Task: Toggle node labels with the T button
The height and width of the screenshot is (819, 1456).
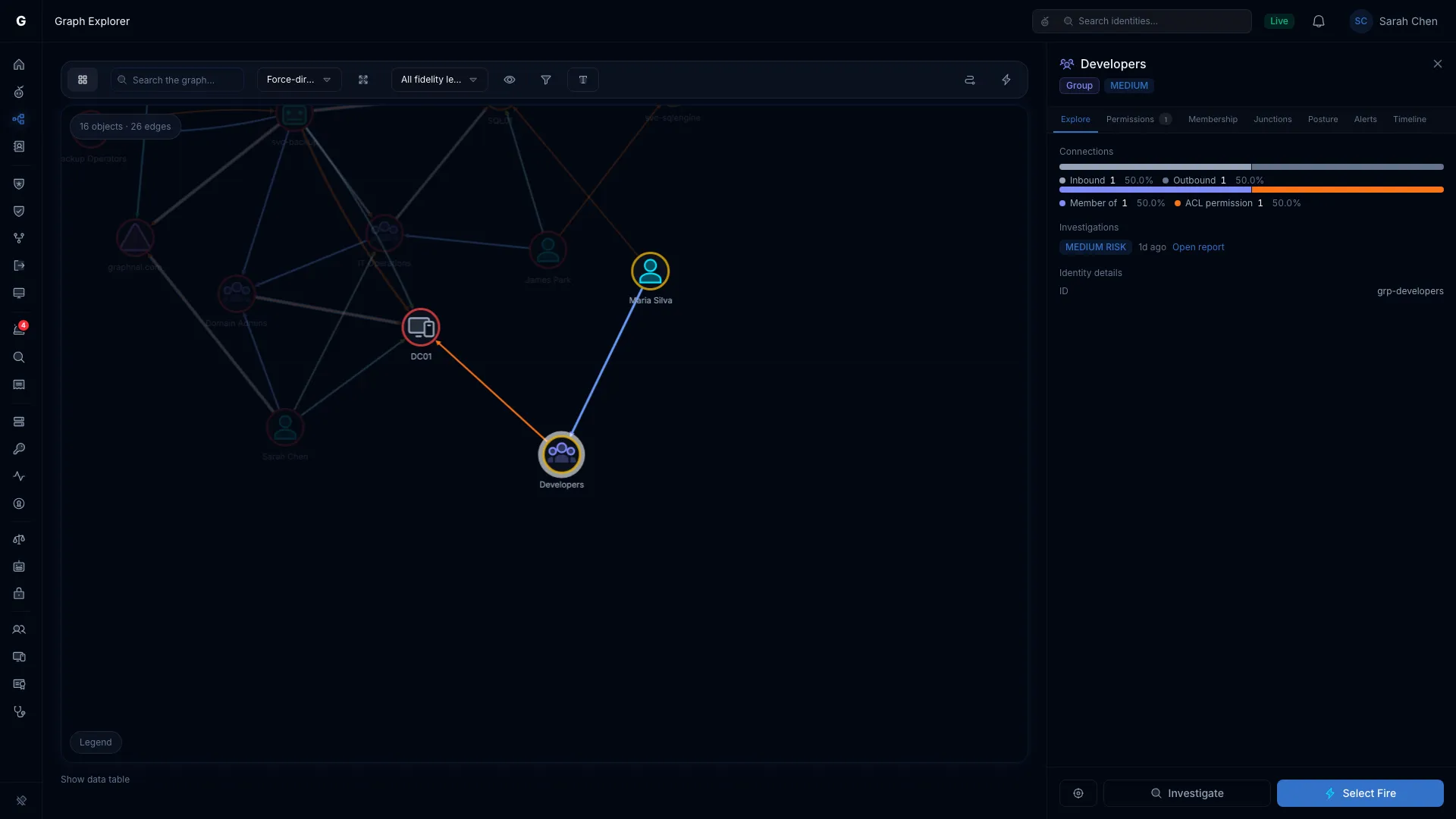Action: (x=583, y=80)
